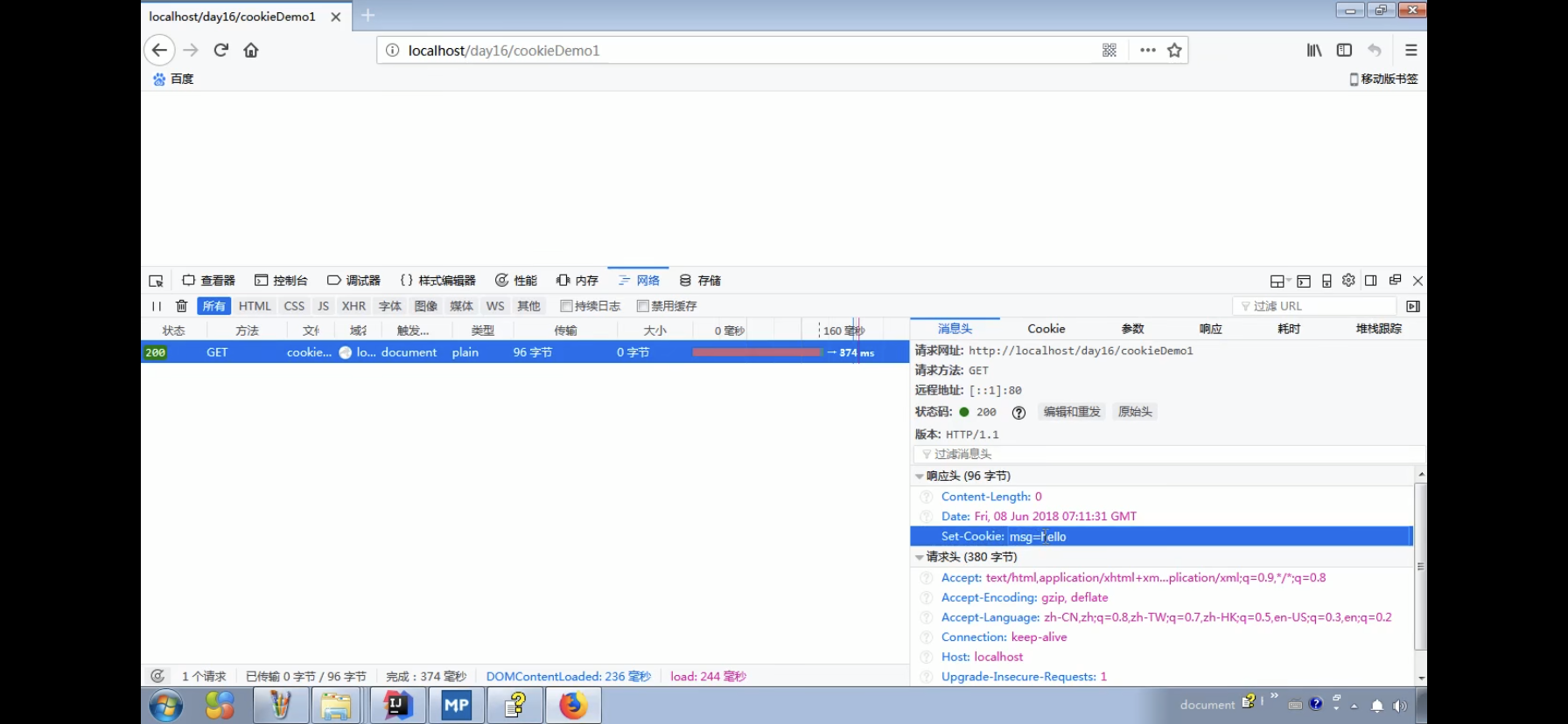Toggle split console icon in devtools
Viewport: 1568px width, 724px height.
pos(1304,281)
